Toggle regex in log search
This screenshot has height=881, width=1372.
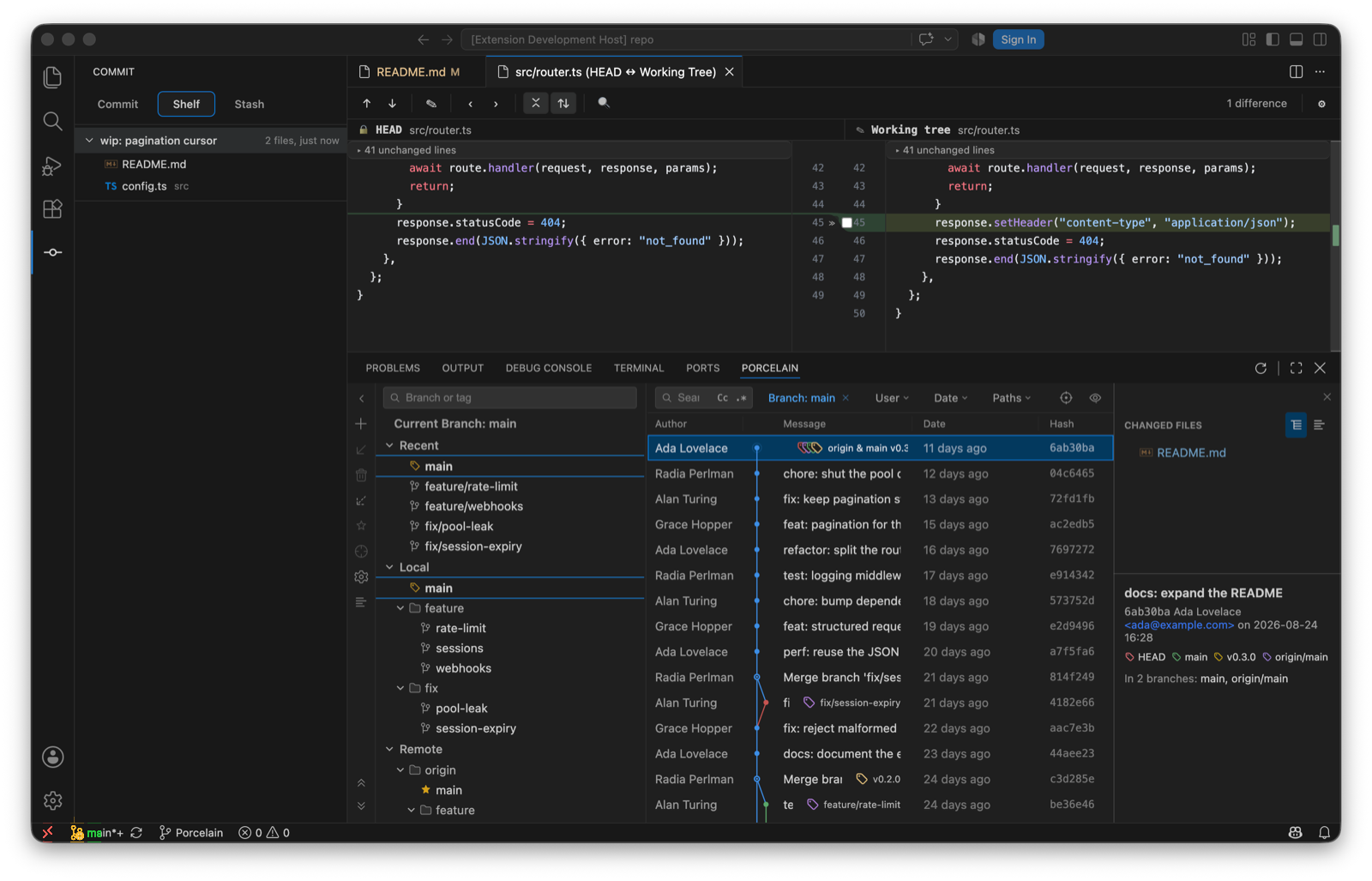tap(742, 398)
